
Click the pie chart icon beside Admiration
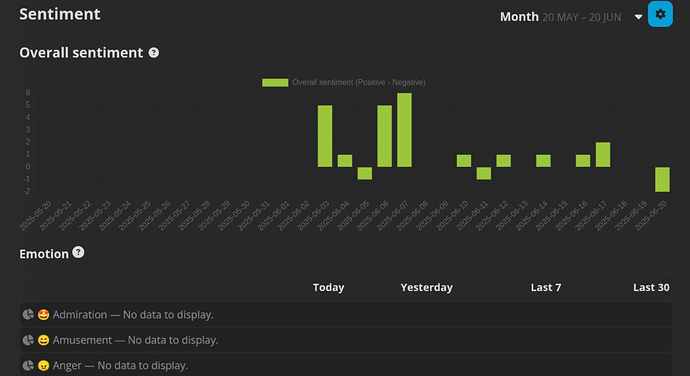click(x=28, y=314)
